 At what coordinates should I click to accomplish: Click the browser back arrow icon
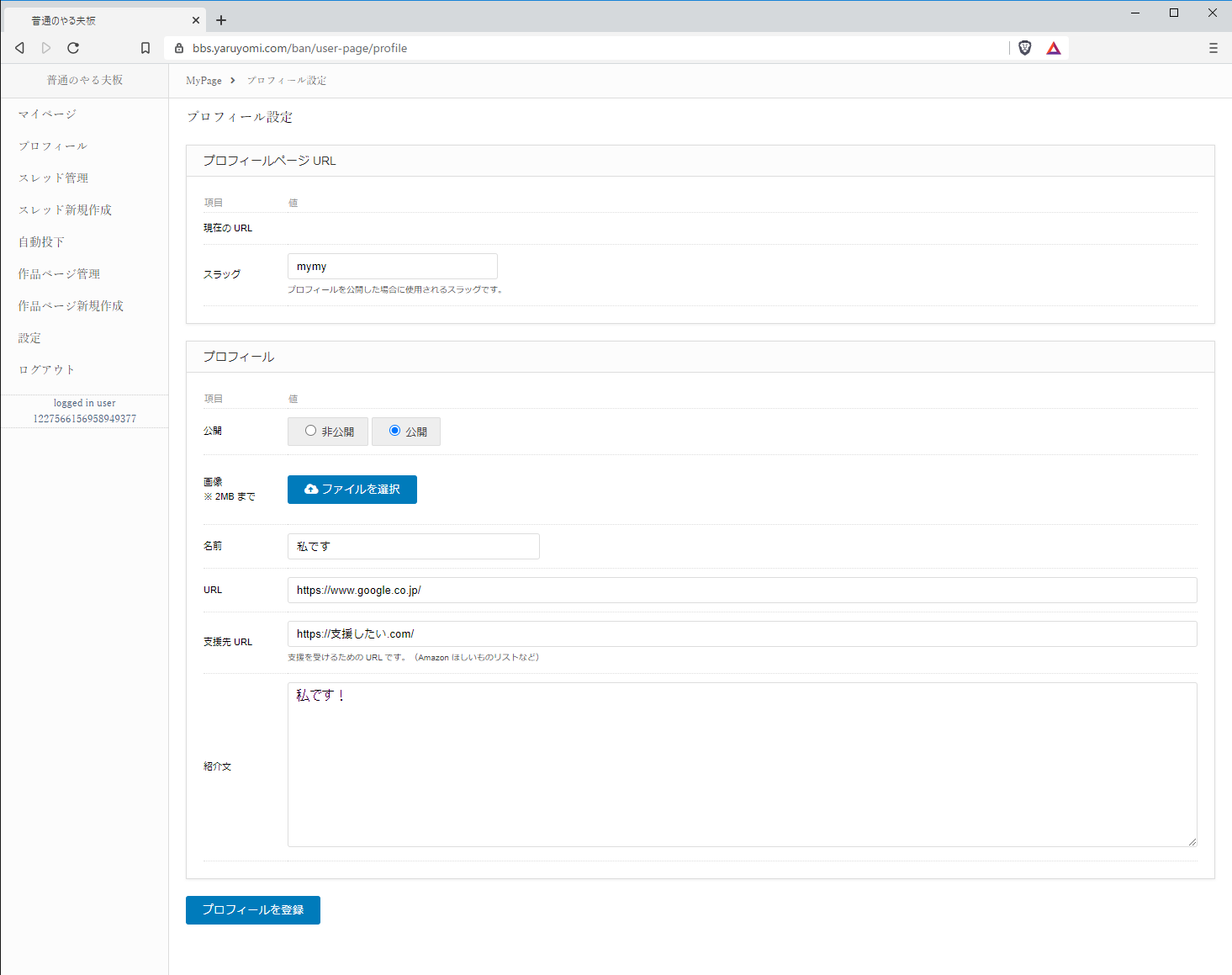click(20, 48)
